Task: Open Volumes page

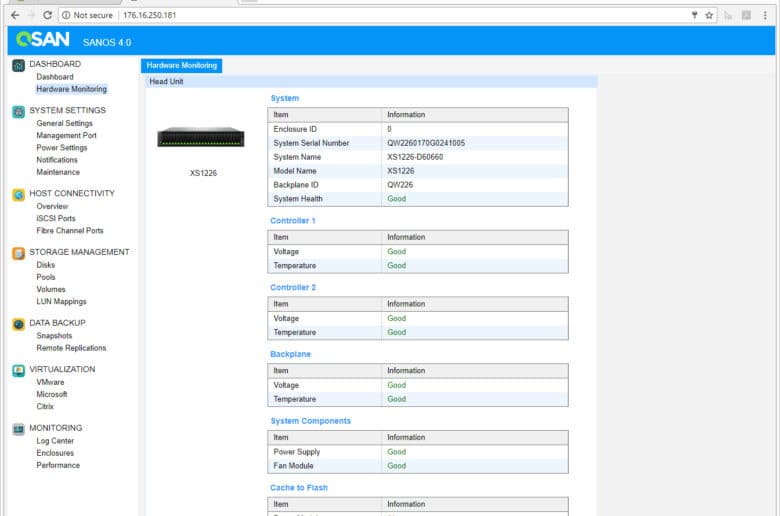Action: pos(51,290)
